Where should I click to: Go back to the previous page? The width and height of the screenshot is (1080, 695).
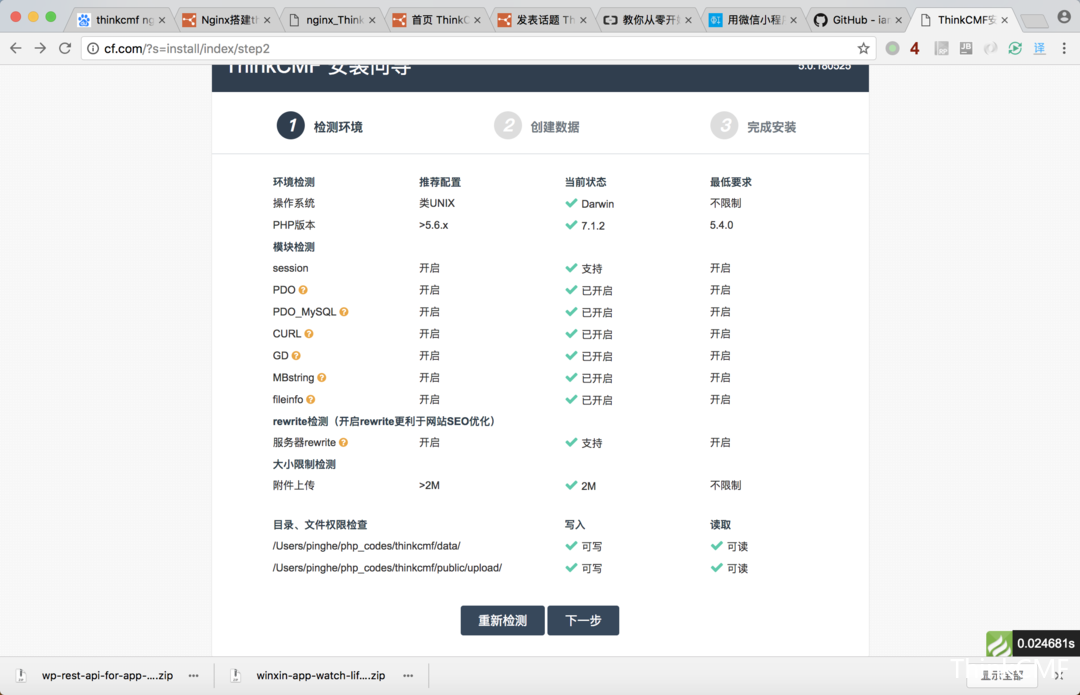click(x=16, y=48)
